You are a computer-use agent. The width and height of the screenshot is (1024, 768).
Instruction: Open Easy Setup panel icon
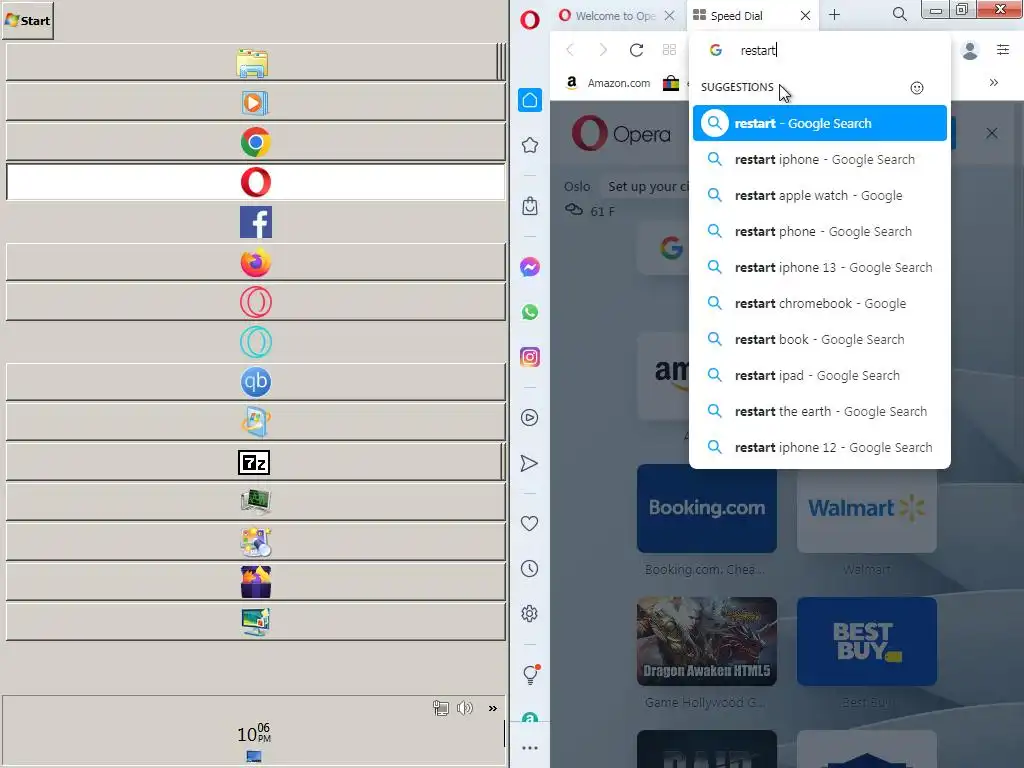coord(1003,50)
